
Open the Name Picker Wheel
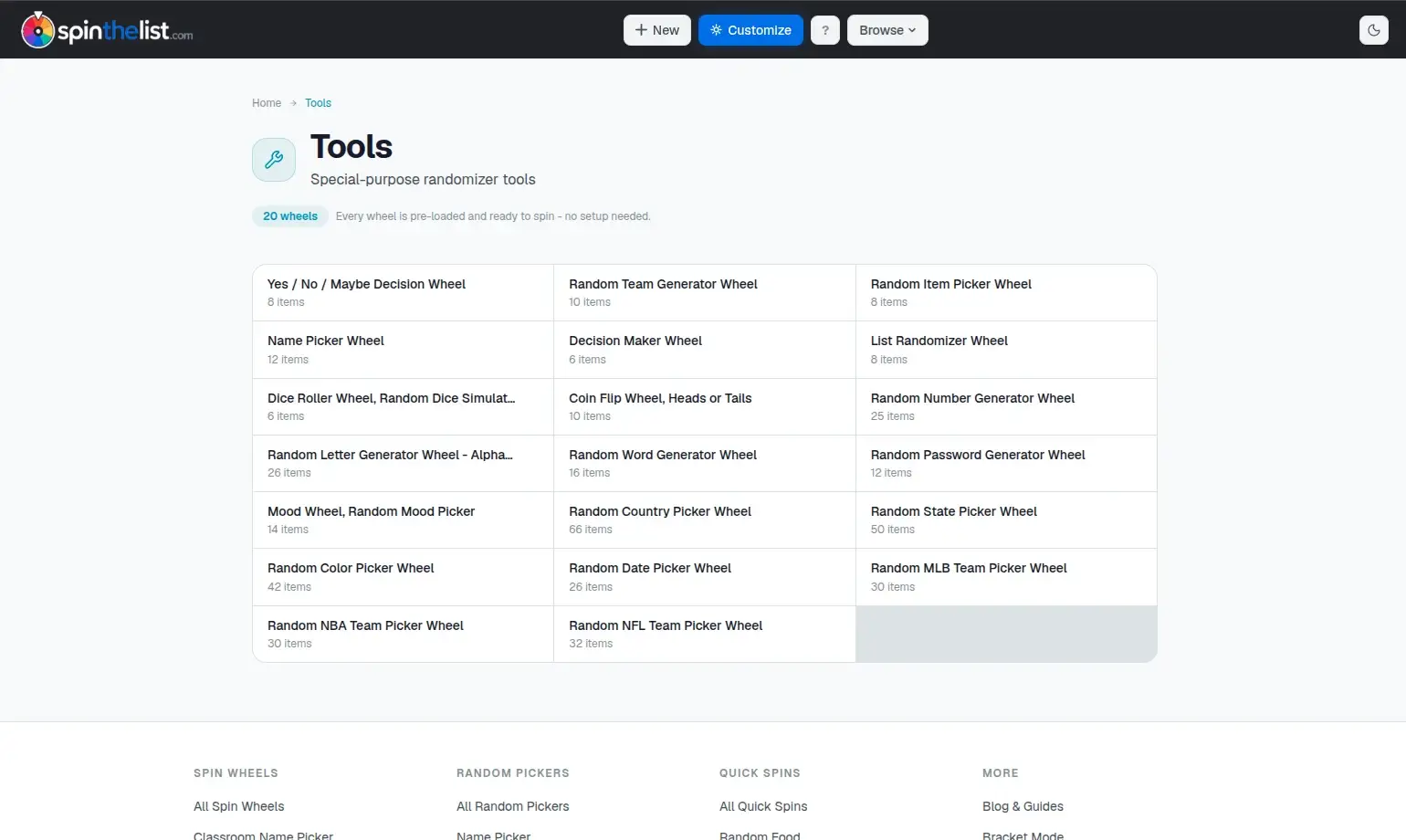pyautogui.click(x=403, y=350)
